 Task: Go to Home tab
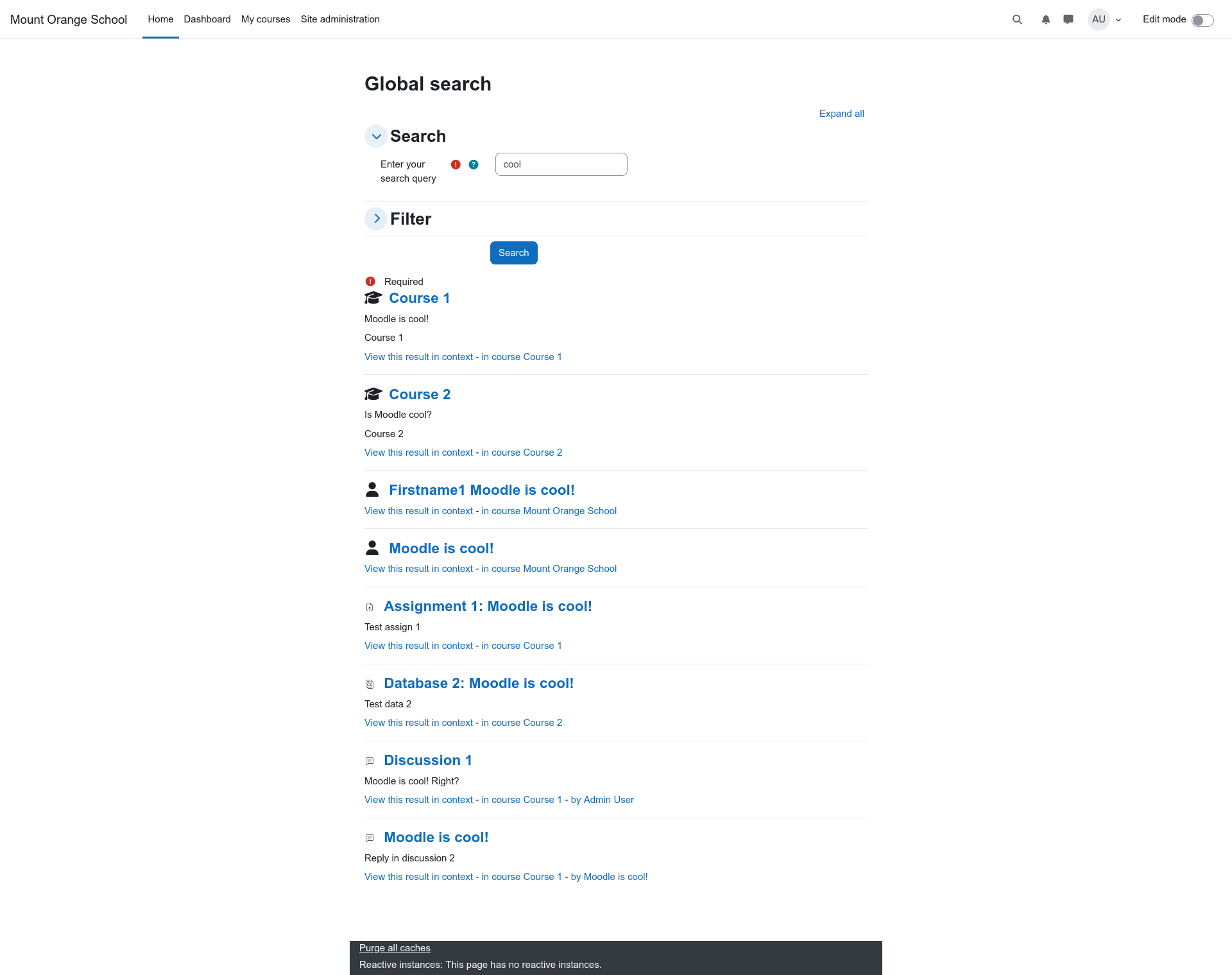(x=160, y=19)
